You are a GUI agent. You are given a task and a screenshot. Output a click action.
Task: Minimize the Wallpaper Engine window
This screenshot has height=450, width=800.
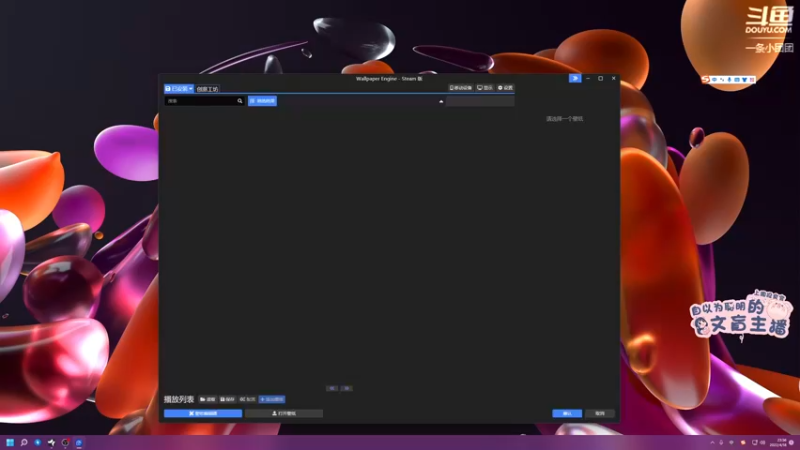click(588, 79)
